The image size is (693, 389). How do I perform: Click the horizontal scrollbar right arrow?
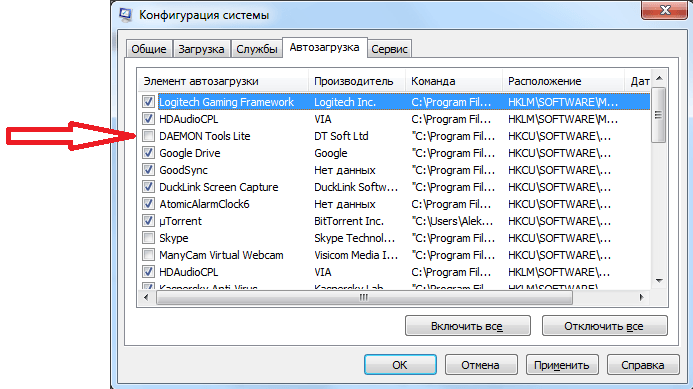click(641, 297)
